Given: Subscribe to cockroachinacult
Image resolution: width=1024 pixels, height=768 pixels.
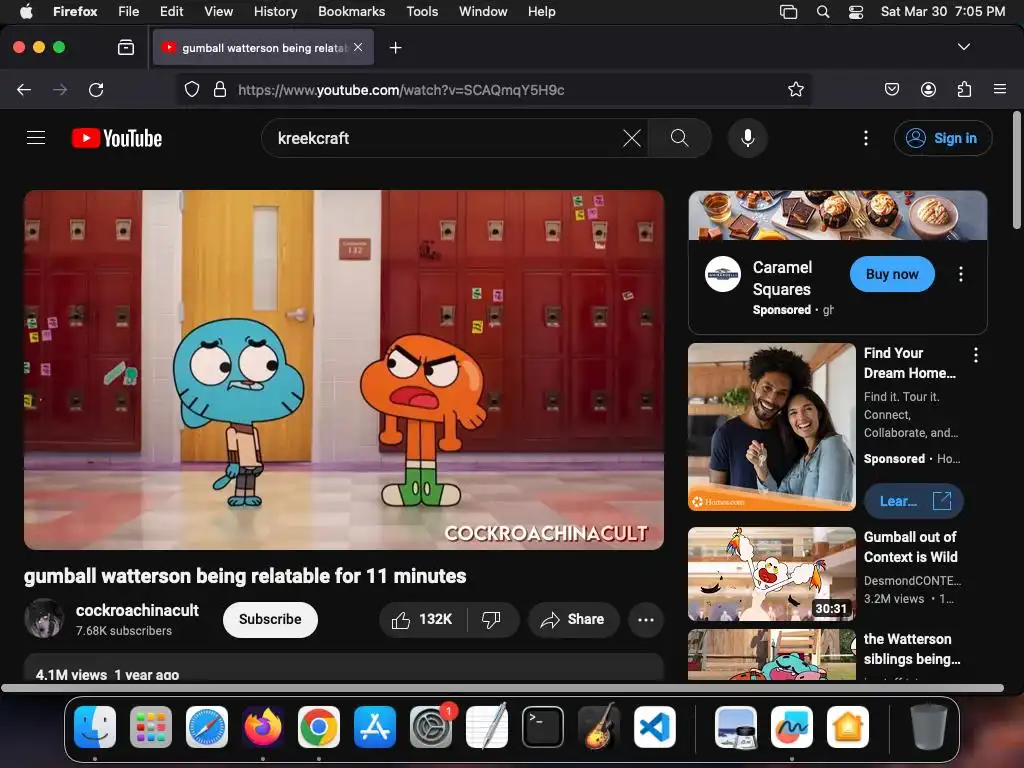Looking at the screenshot, I should point(270,619).
